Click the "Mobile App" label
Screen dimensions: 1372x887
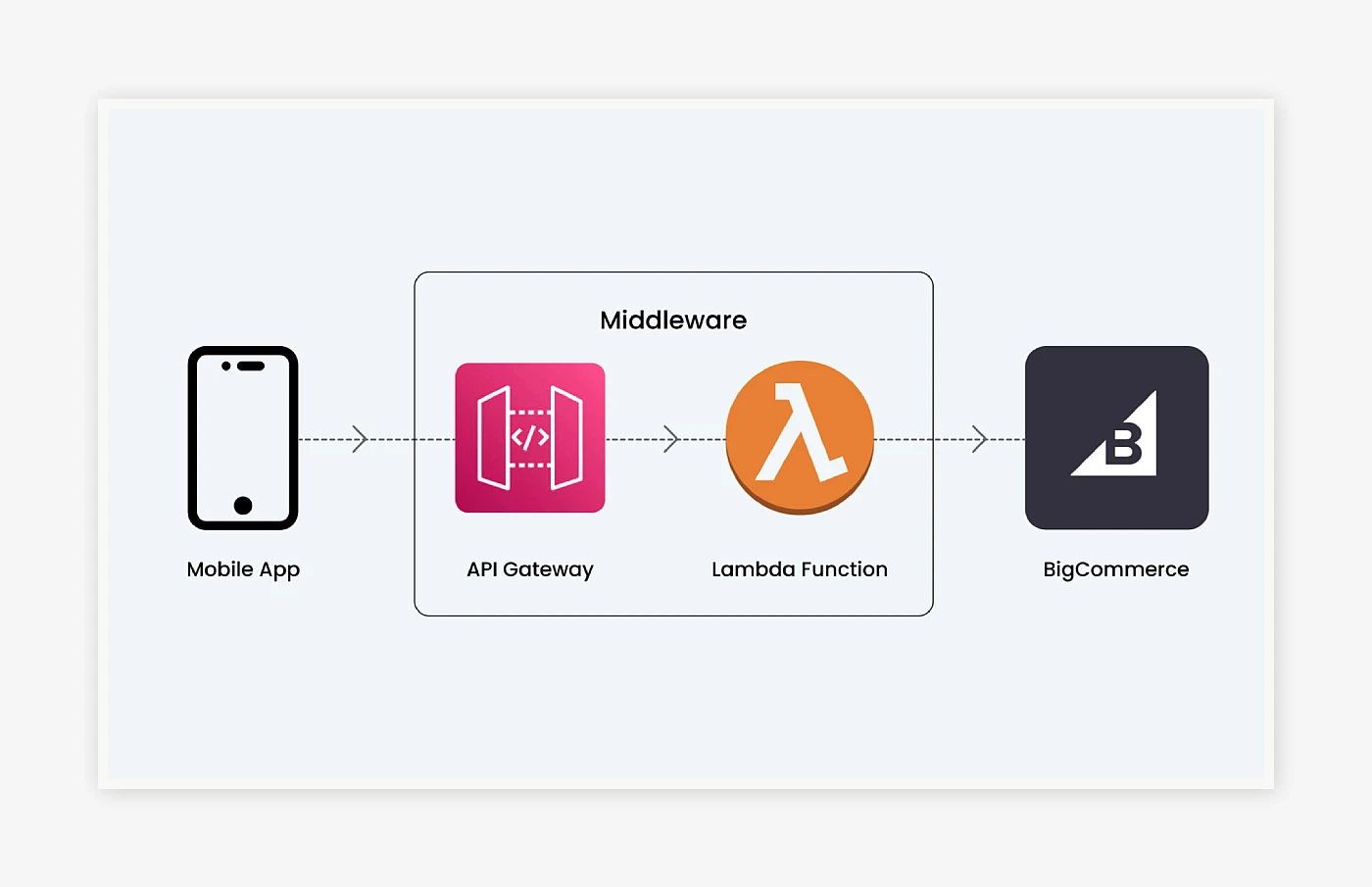tap(243, 570)
